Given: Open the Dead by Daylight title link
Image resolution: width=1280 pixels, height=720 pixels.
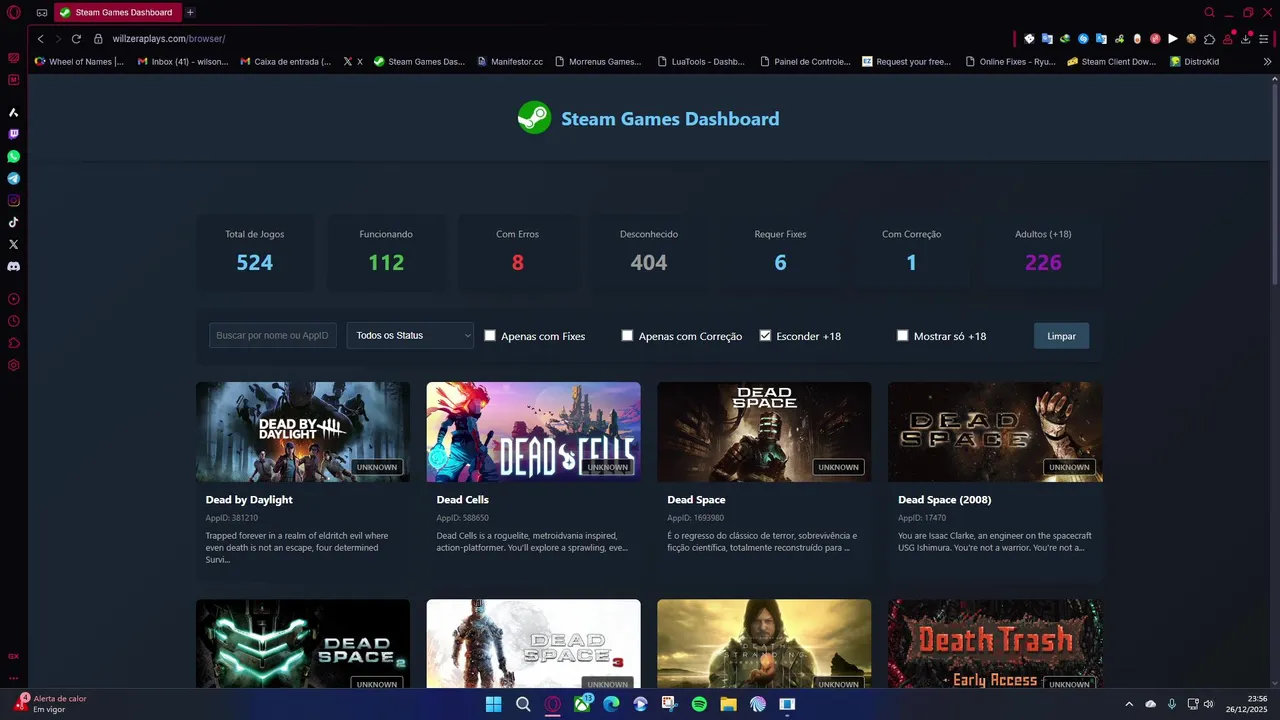Looking at the screenshot, I should (x=249, y=499).
